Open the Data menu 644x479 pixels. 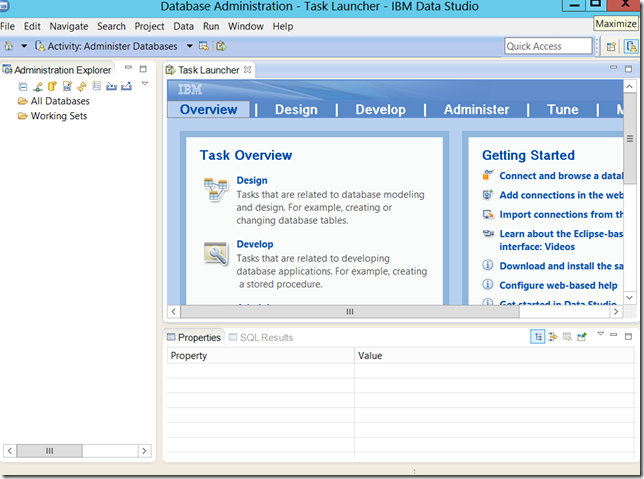(183, 26)
